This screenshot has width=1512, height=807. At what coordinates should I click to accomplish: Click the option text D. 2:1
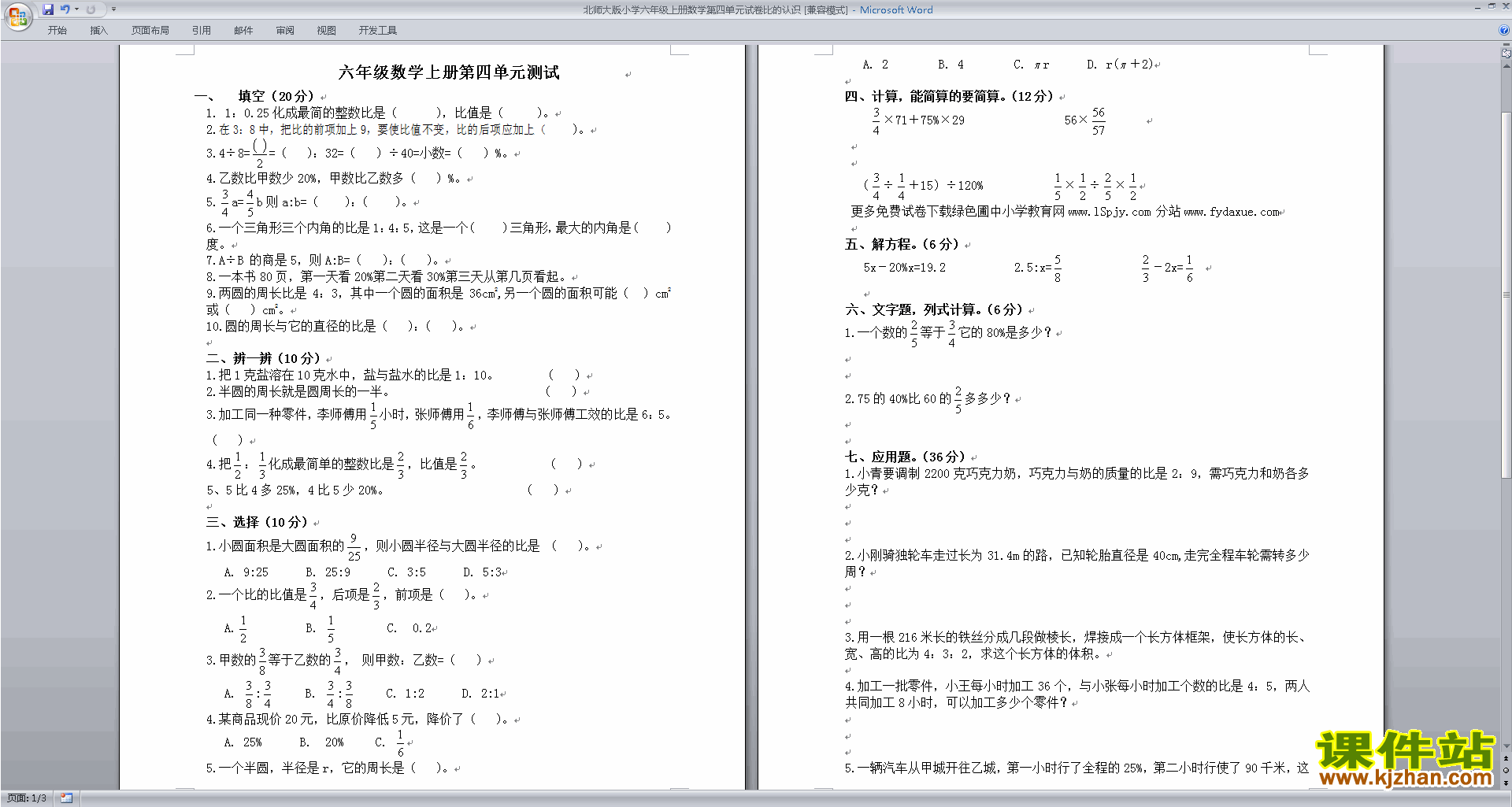pos(481,694)
